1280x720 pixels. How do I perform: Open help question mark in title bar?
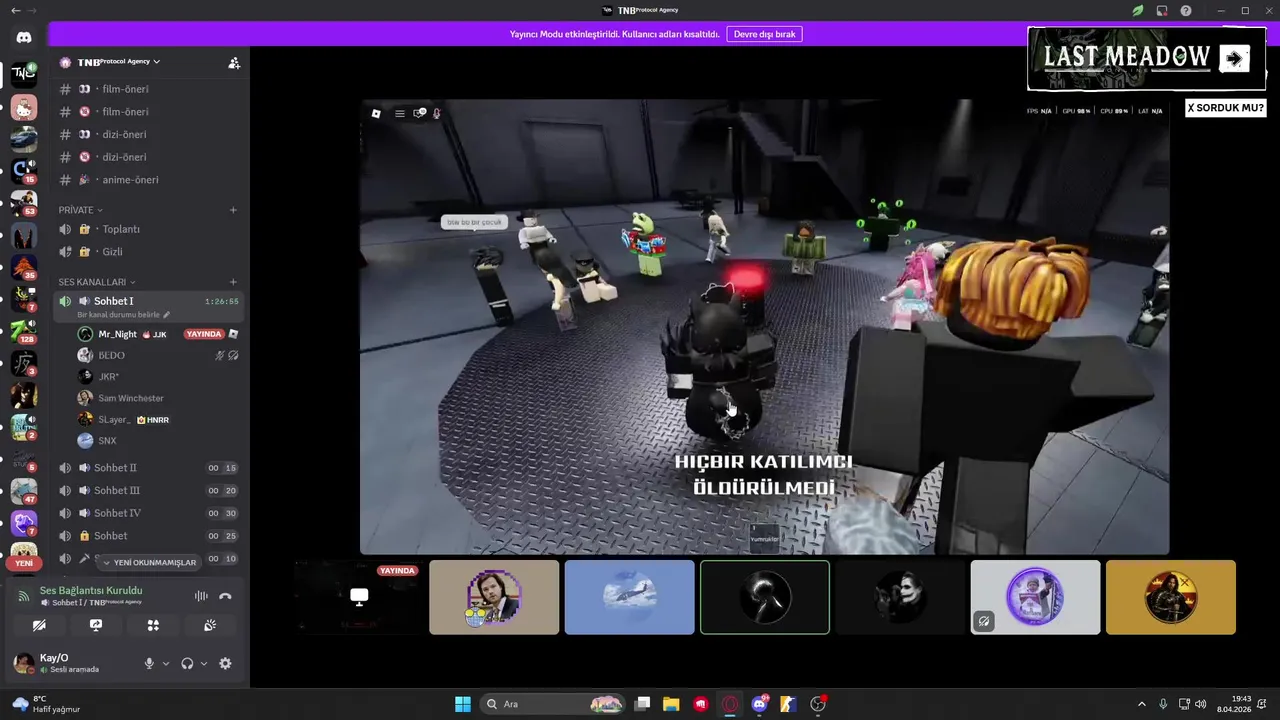point(1186,10)
